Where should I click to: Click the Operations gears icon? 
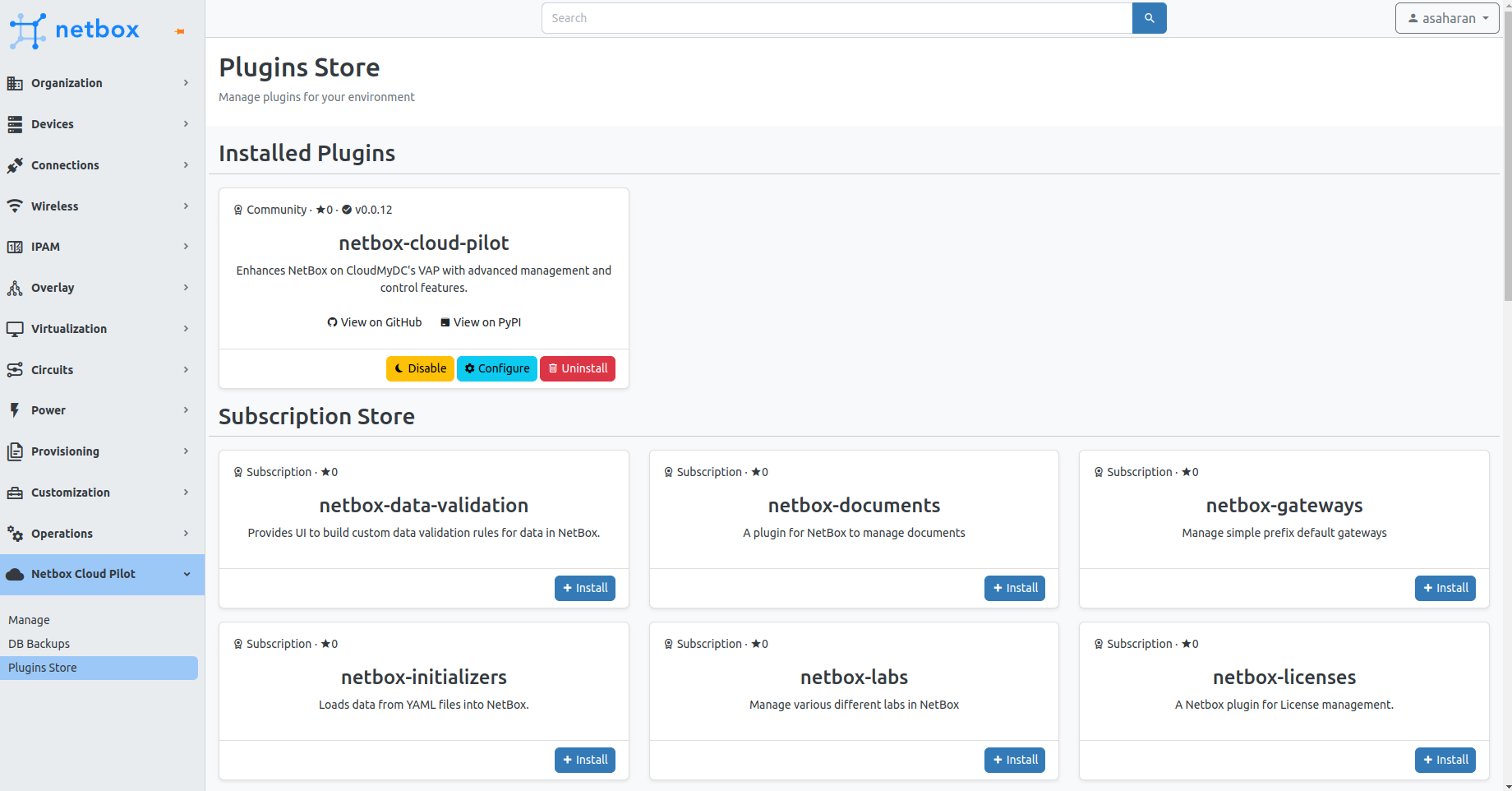pos(15,534)
